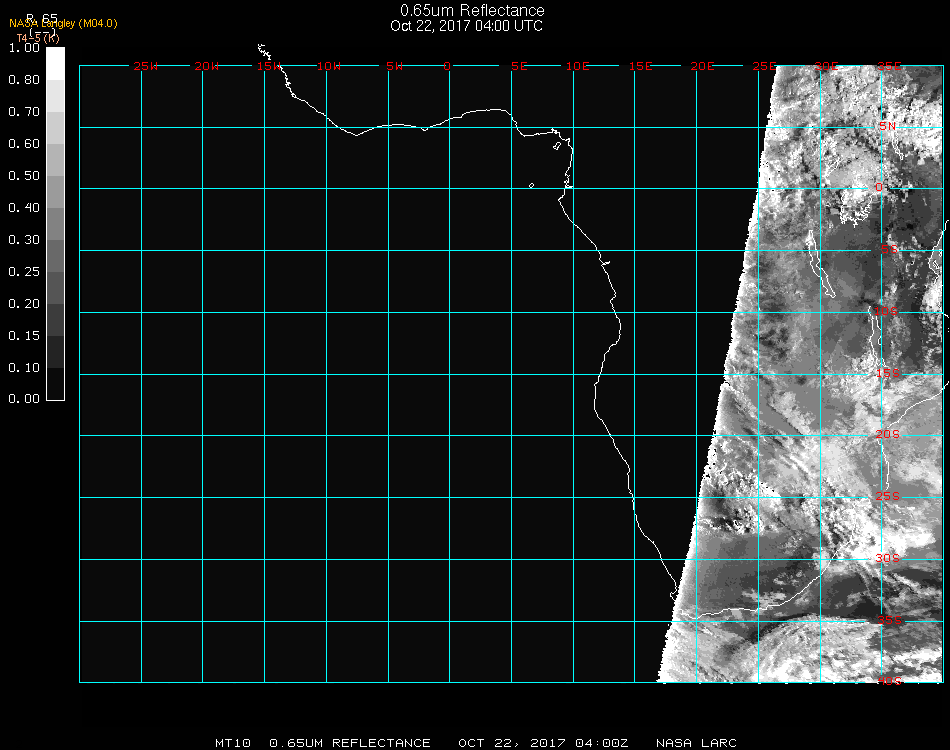Select the '0.65um Reflectance' title text
Viewport: 950px width, 750px height.
472,11
